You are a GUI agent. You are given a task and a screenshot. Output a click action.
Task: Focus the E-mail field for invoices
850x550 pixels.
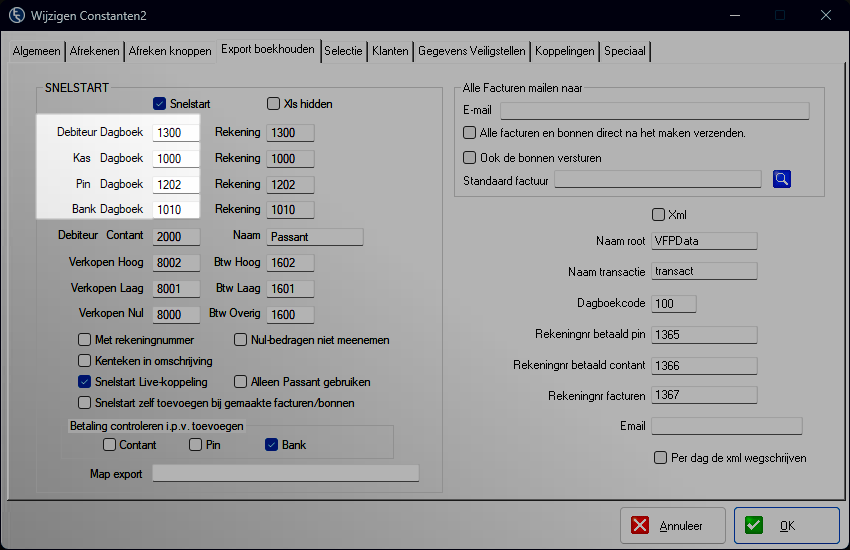(654, 111)
